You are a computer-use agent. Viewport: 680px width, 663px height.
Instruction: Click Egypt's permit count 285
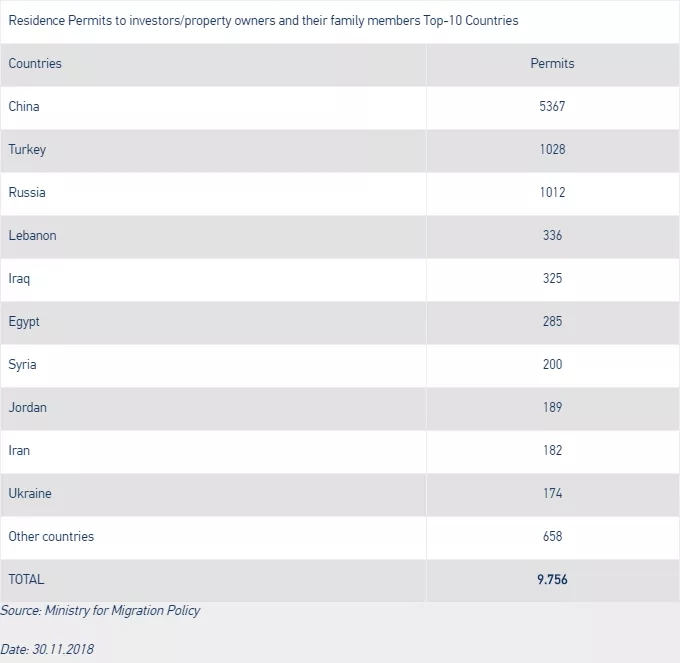click(x=552, y=321)
